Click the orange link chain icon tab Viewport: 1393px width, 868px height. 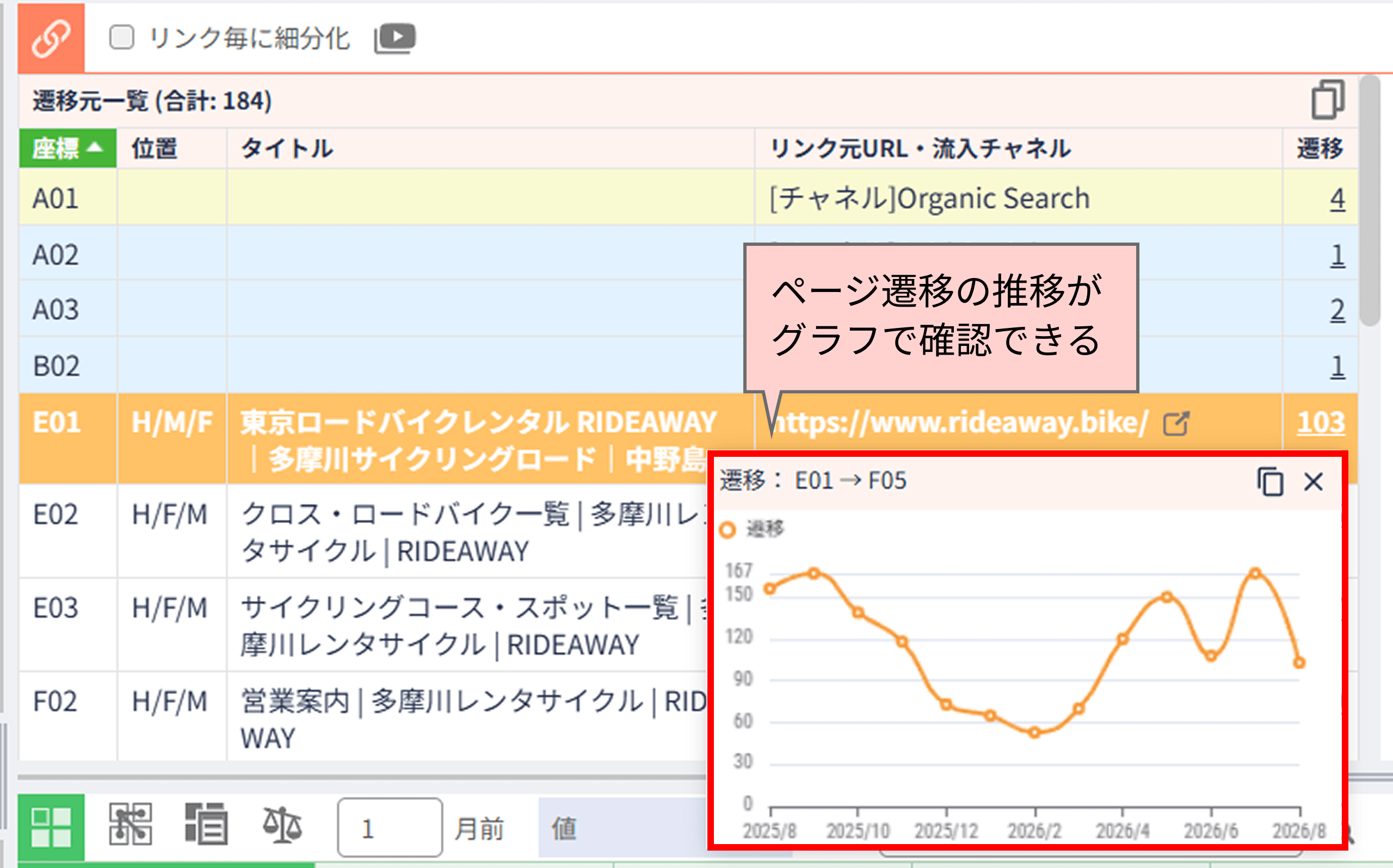pyautogui.click(x=51, y=38)
